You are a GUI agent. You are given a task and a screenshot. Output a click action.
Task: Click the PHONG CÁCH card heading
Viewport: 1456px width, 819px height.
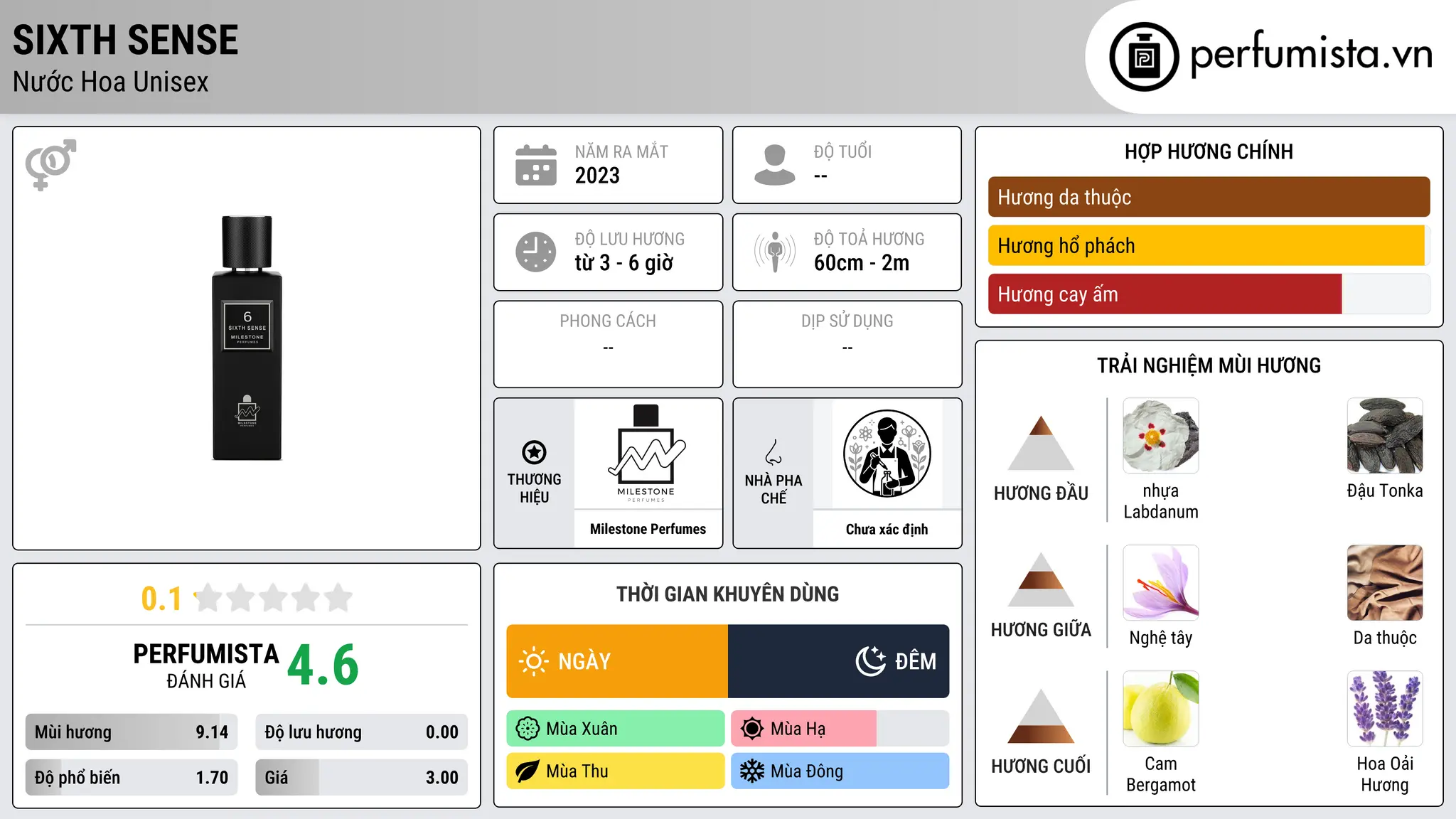point(608,321)
